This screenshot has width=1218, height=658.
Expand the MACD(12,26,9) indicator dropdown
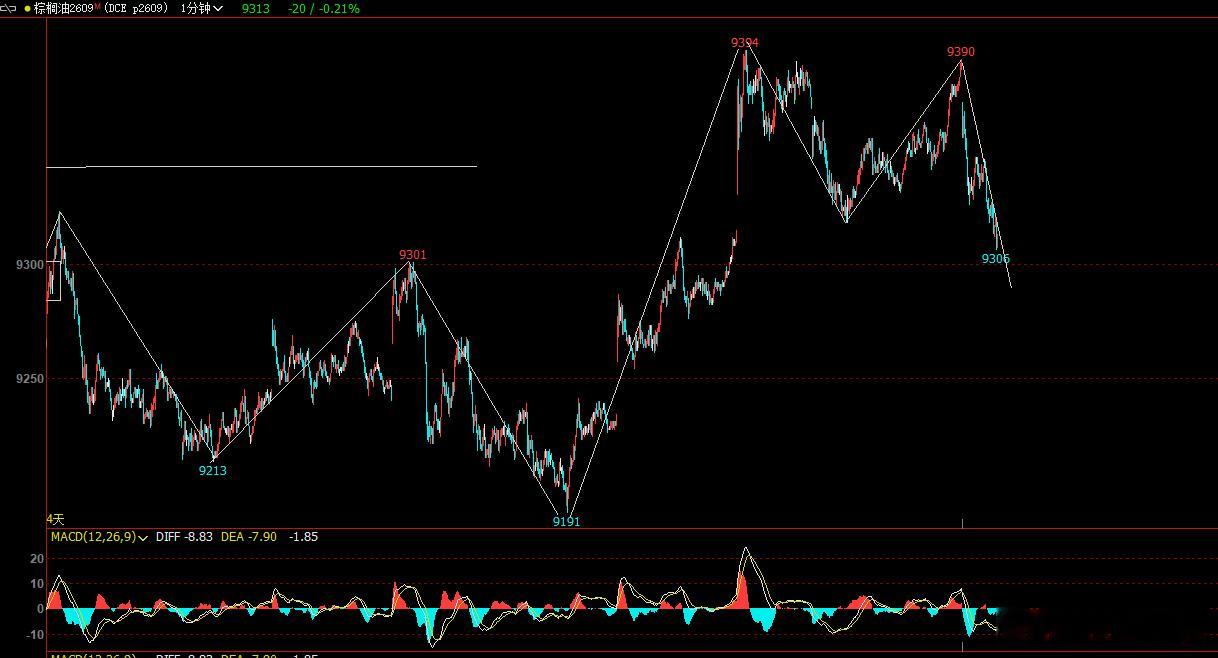[144, 538]
